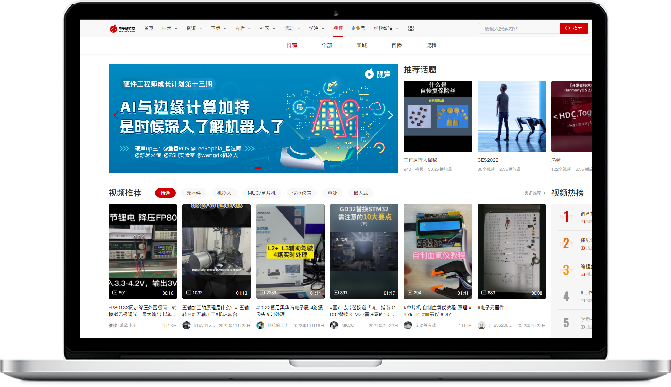Play the 自制血氧仪教程 video

click(x=438, y=251)
